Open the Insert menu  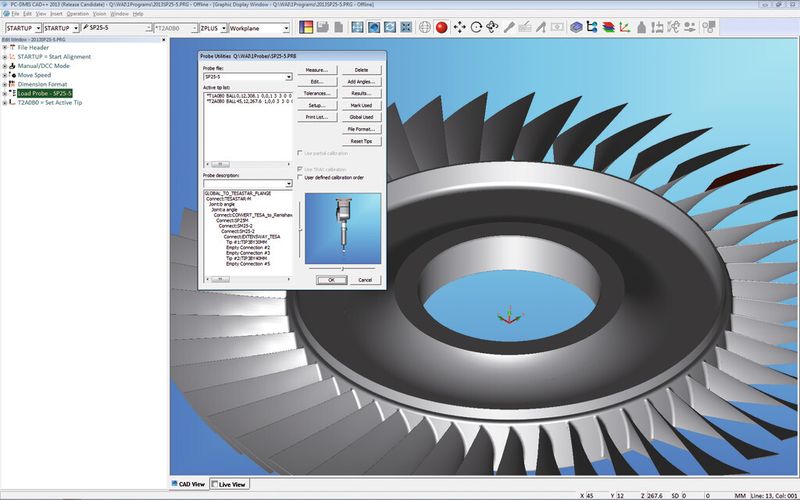click(56, 14)
